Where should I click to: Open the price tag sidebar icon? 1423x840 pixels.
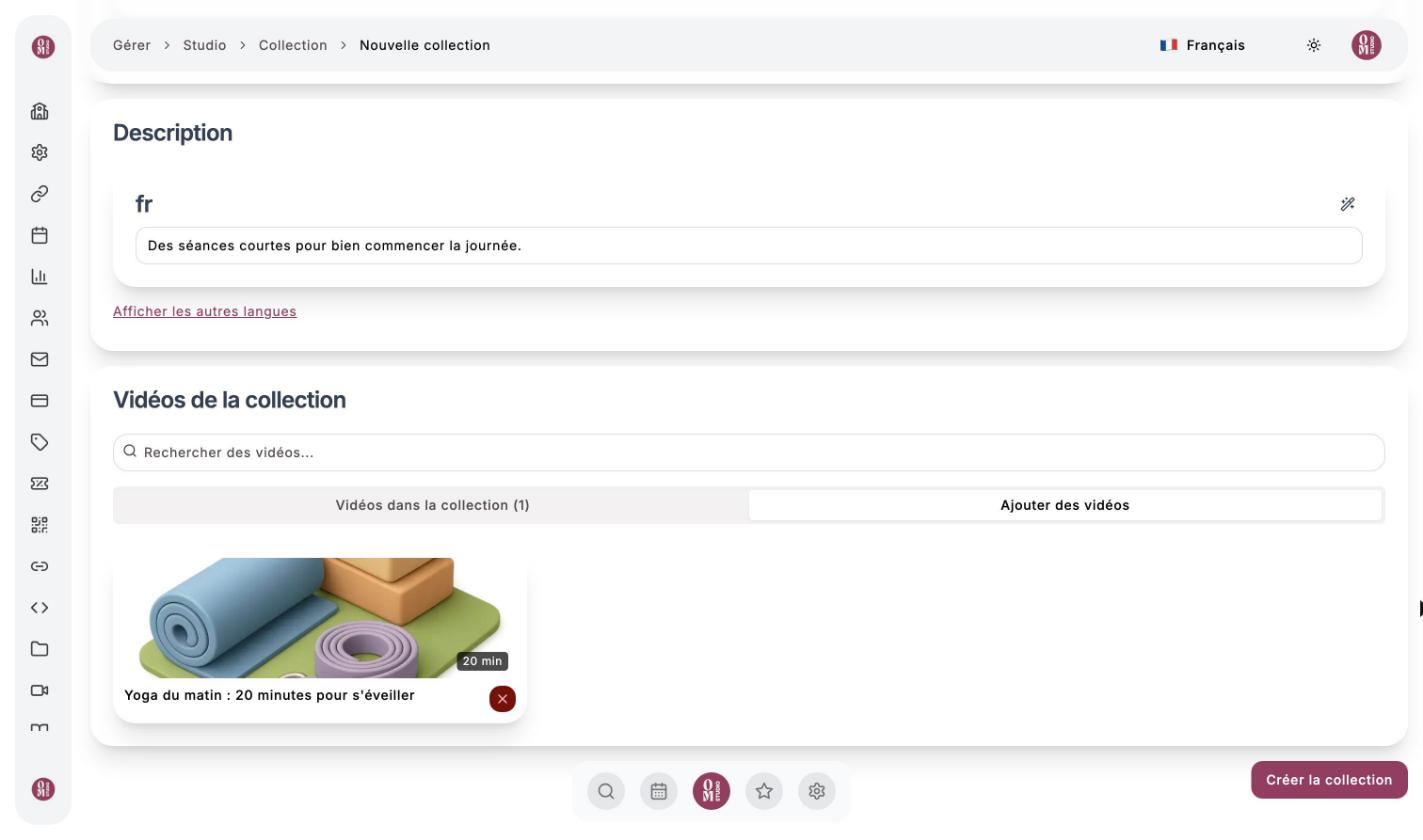(x=40, y=441)
